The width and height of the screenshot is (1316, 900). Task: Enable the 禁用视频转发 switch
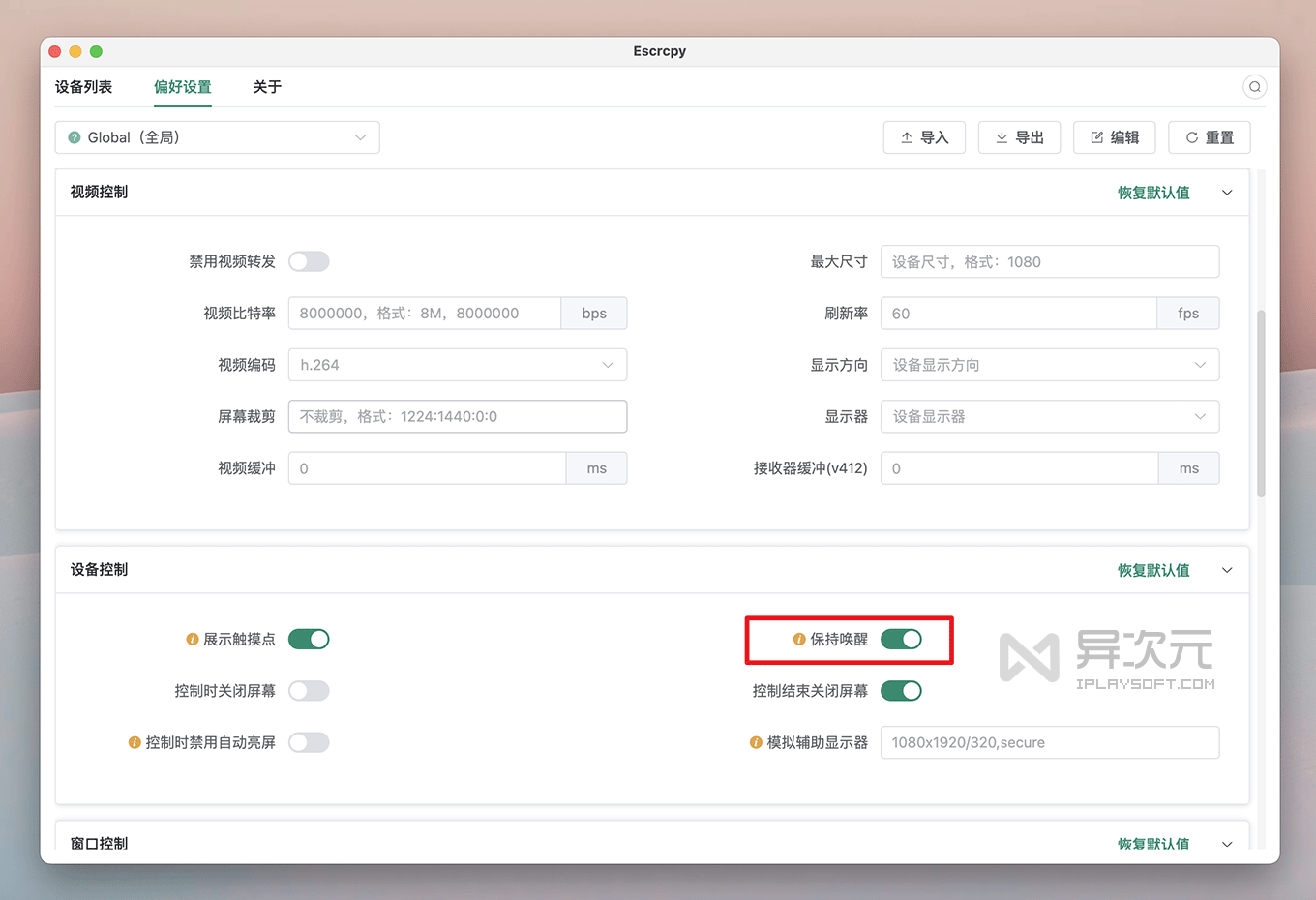tap(309, 261)
